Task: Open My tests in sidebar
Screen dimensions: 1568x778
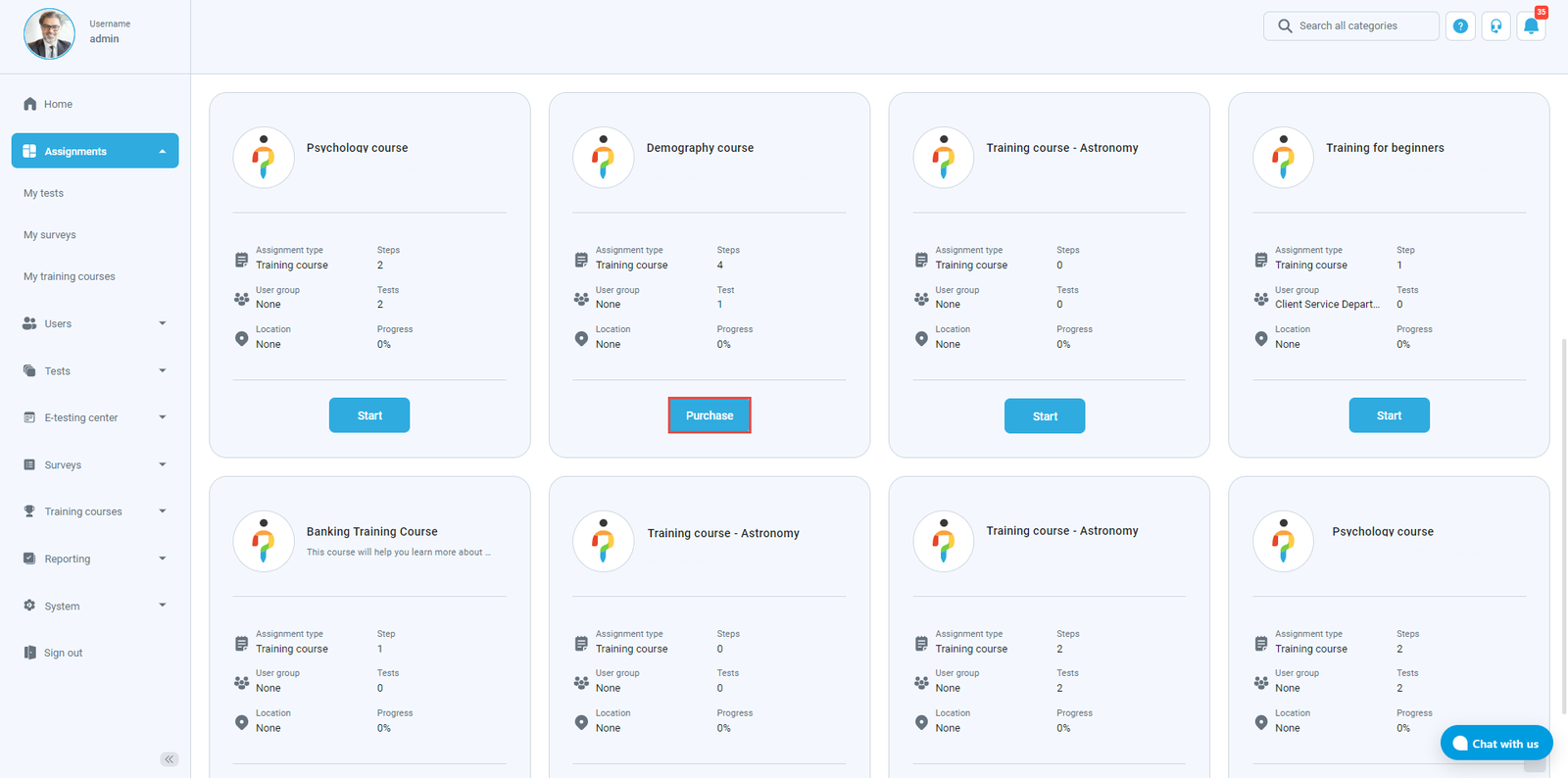Action: click(44, 193)
